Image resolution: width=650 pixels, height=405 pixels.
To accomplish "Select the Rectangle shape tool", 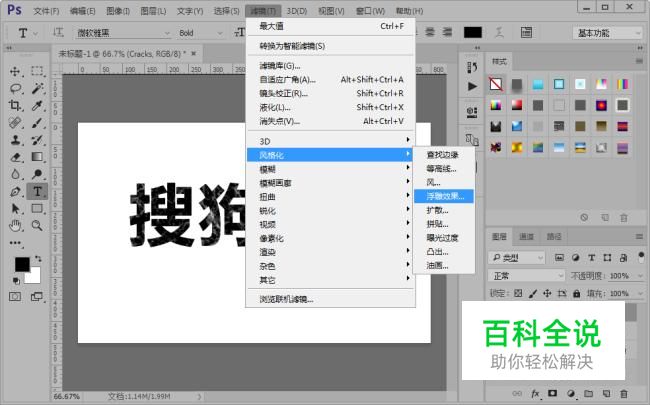I will tap(37, 208).
